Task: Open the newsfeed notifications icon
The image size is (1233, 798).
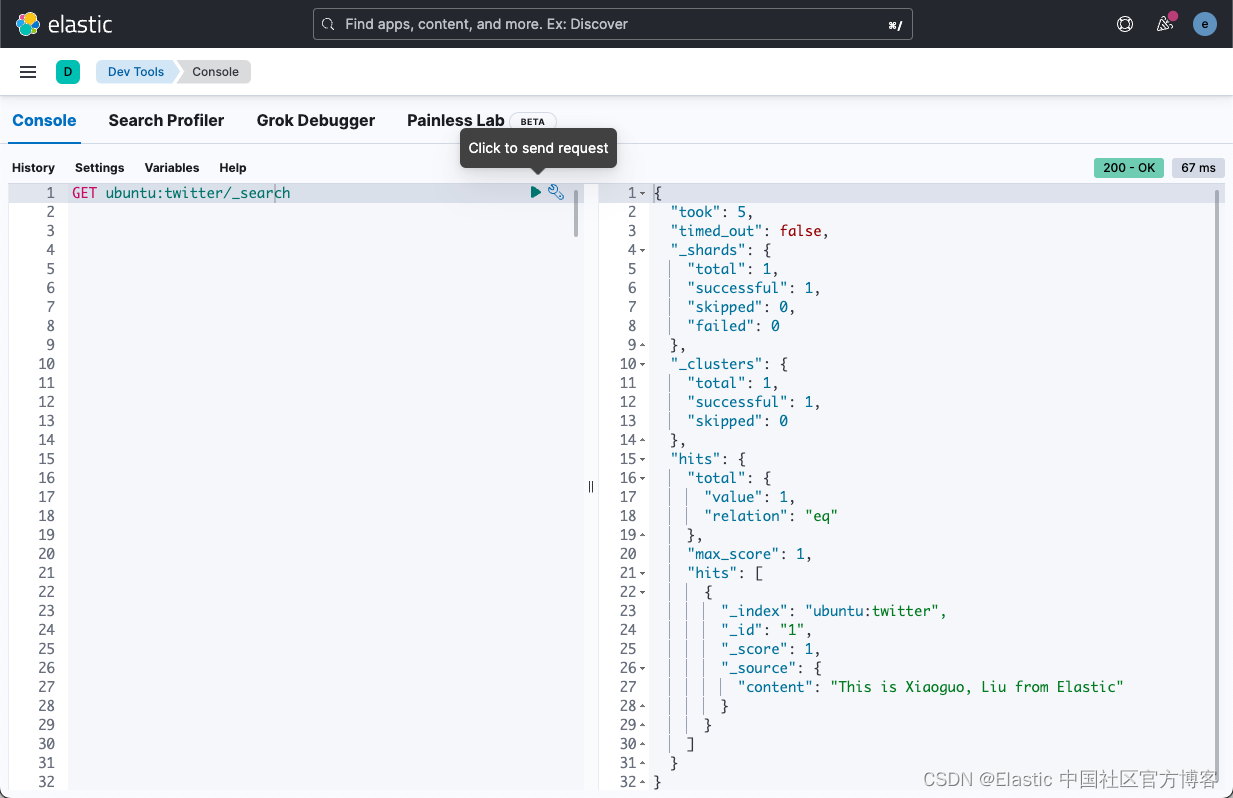Action: [x=1165, y=24]
